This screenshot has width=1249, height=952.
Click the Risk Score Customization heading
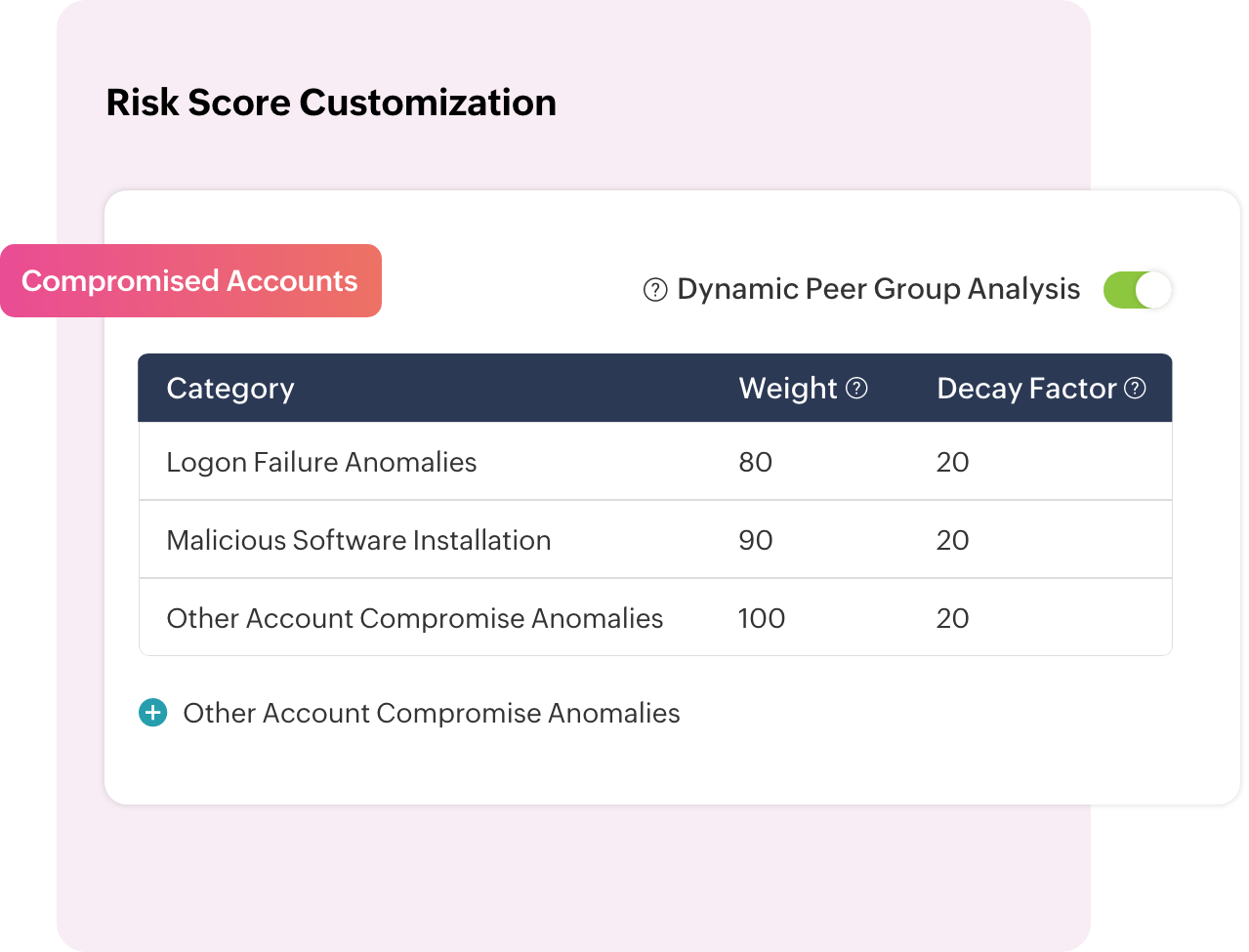(x=331, y=103)
